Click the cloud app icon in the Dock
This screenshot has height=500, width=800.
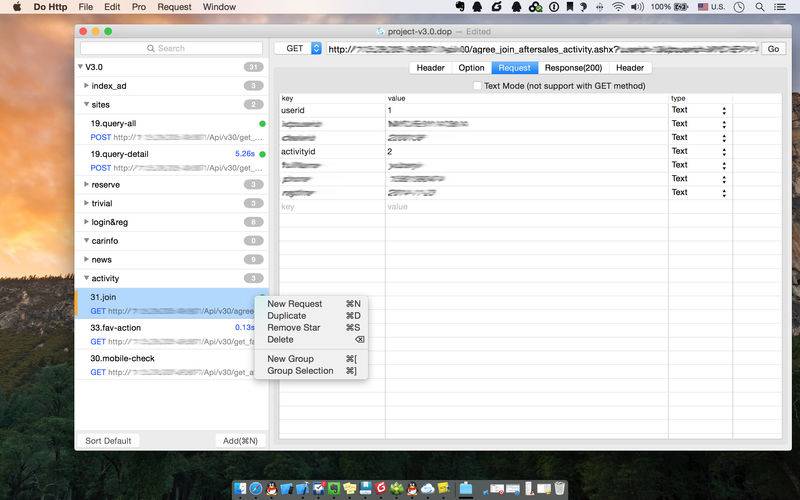tap(428, 489)
